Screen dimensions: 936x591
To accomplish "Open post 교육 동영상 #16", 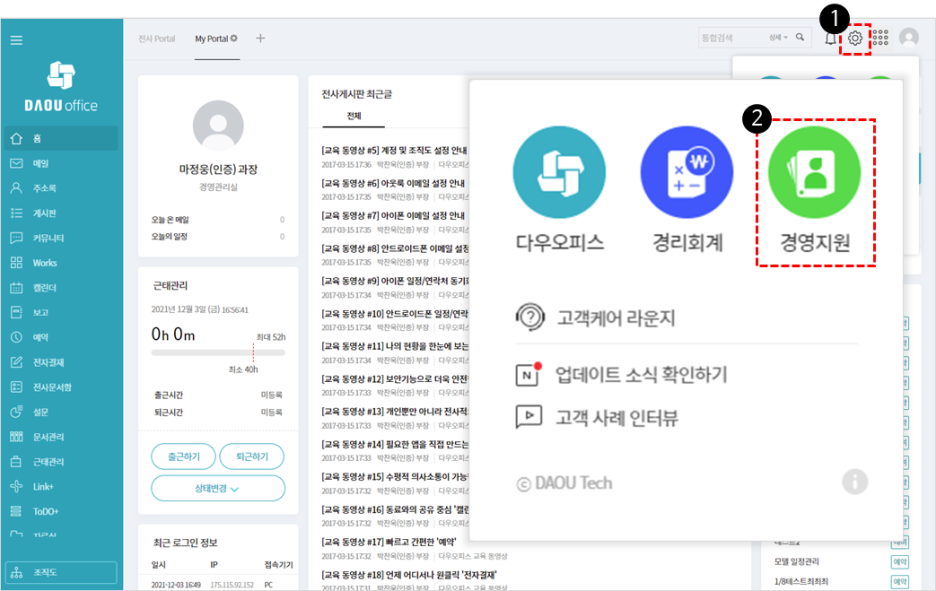I will click(x=395, y=510).
